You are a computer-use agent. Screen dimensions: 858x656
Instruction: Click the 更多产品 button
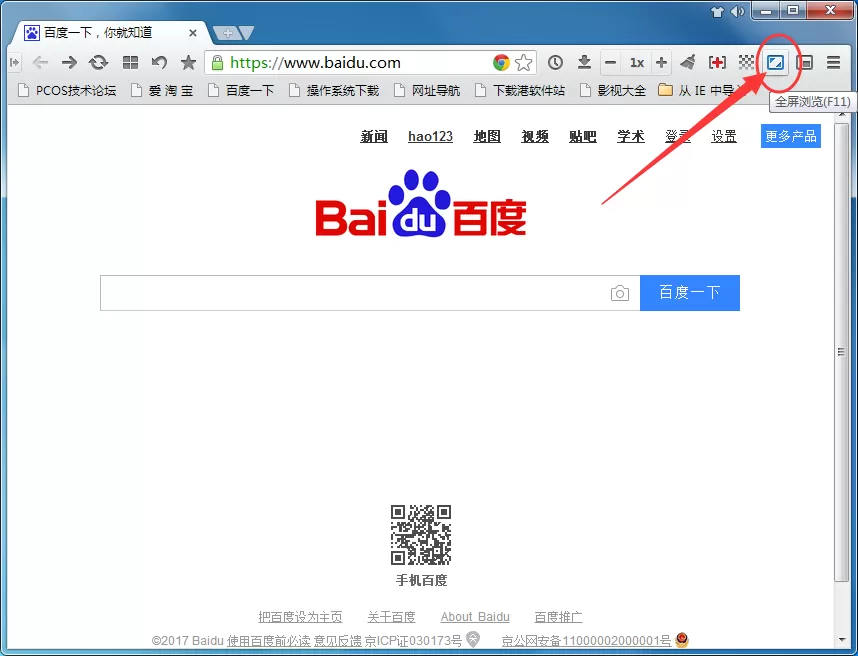click(x=791, y=136)
